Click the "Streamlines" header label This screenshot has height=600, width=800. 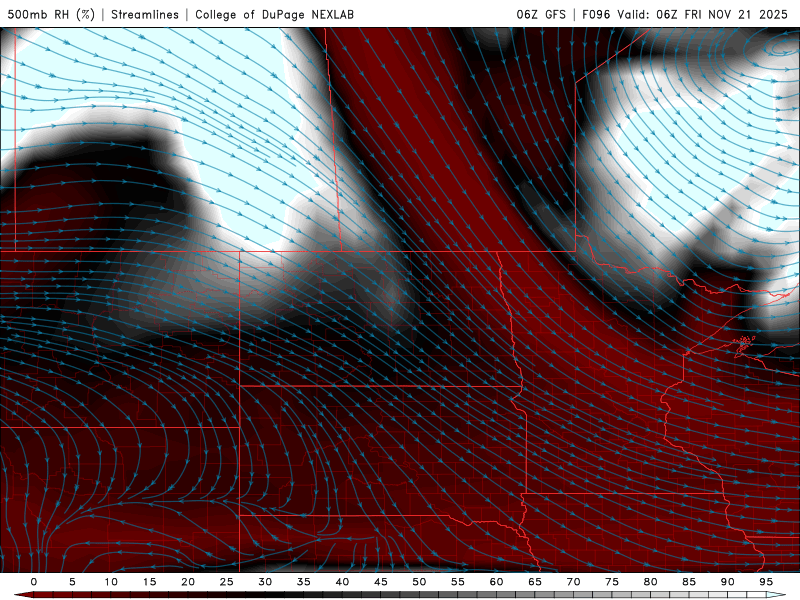(145, 14)
